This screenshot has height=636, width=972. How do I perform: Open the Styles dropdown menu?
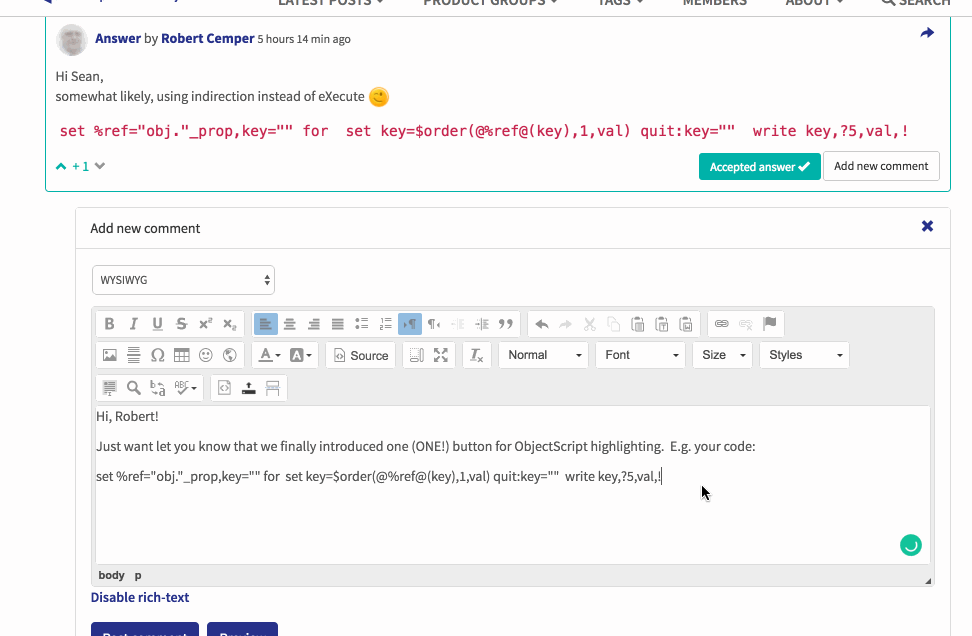pyautogui.click(x=805, y=355)
